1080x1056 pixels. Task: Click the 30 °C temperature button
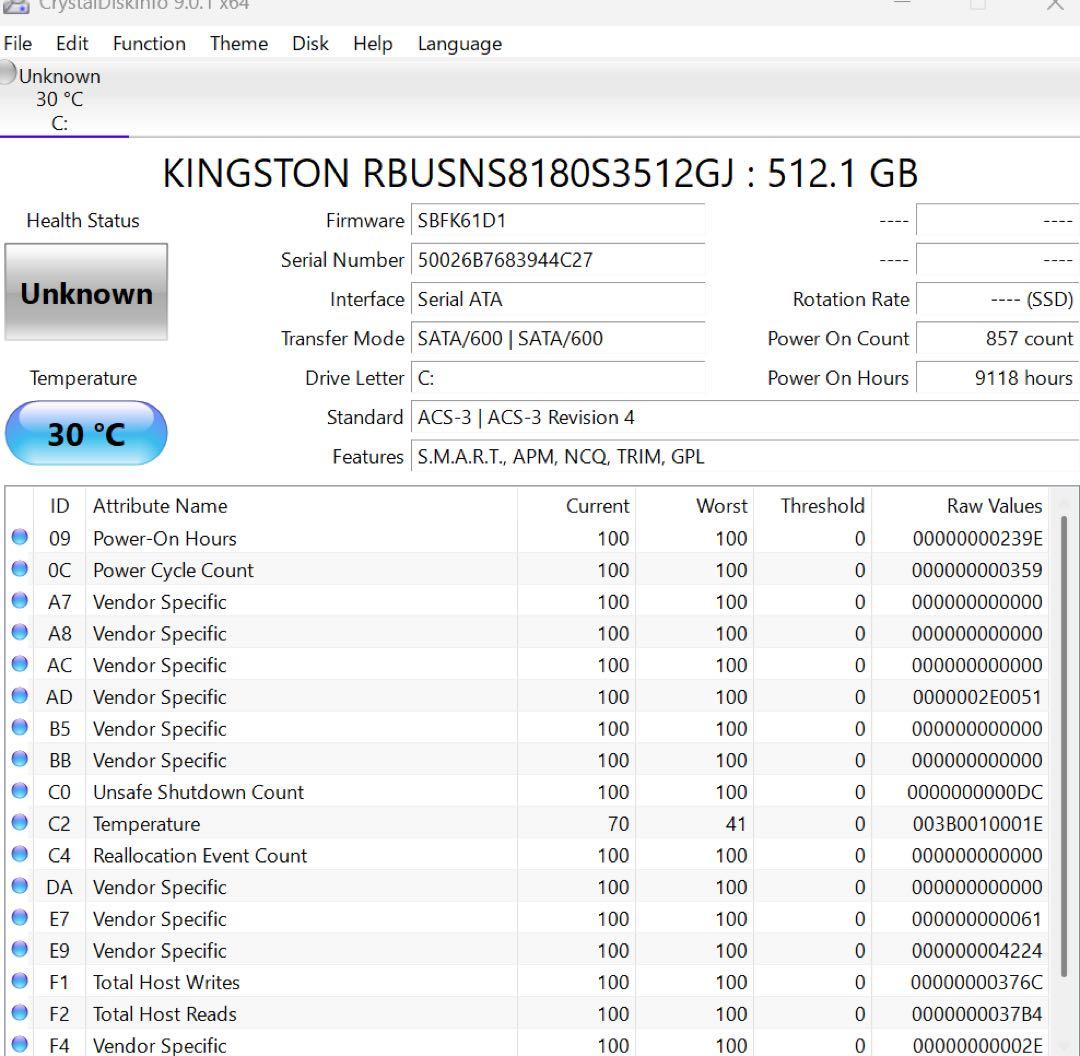[86, 434]
